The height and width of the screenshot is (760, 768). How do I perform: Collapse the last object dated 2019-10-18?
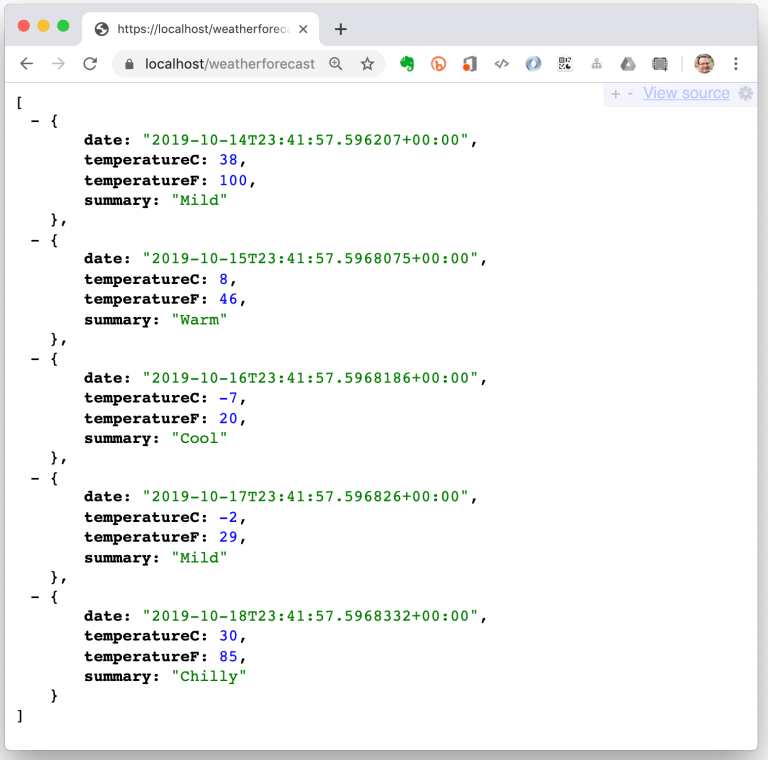(36, 596)
